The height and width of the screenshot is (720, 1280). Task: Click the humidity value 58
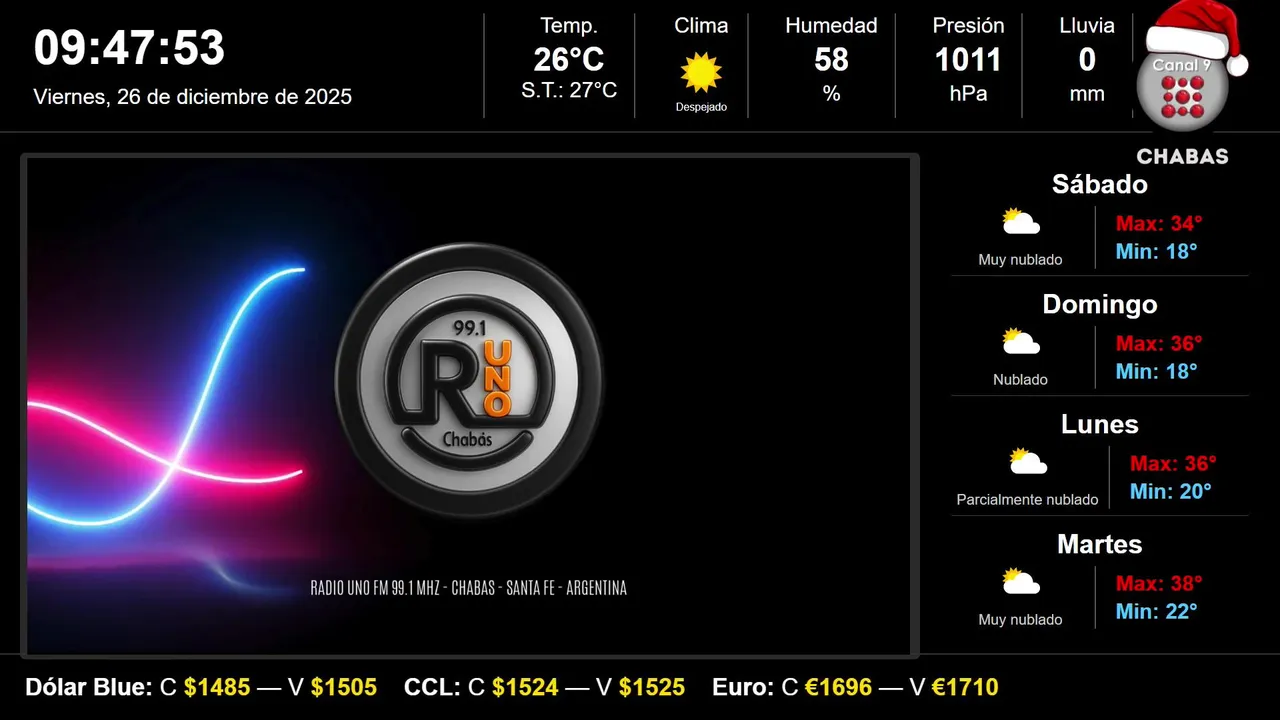[831, 60]
